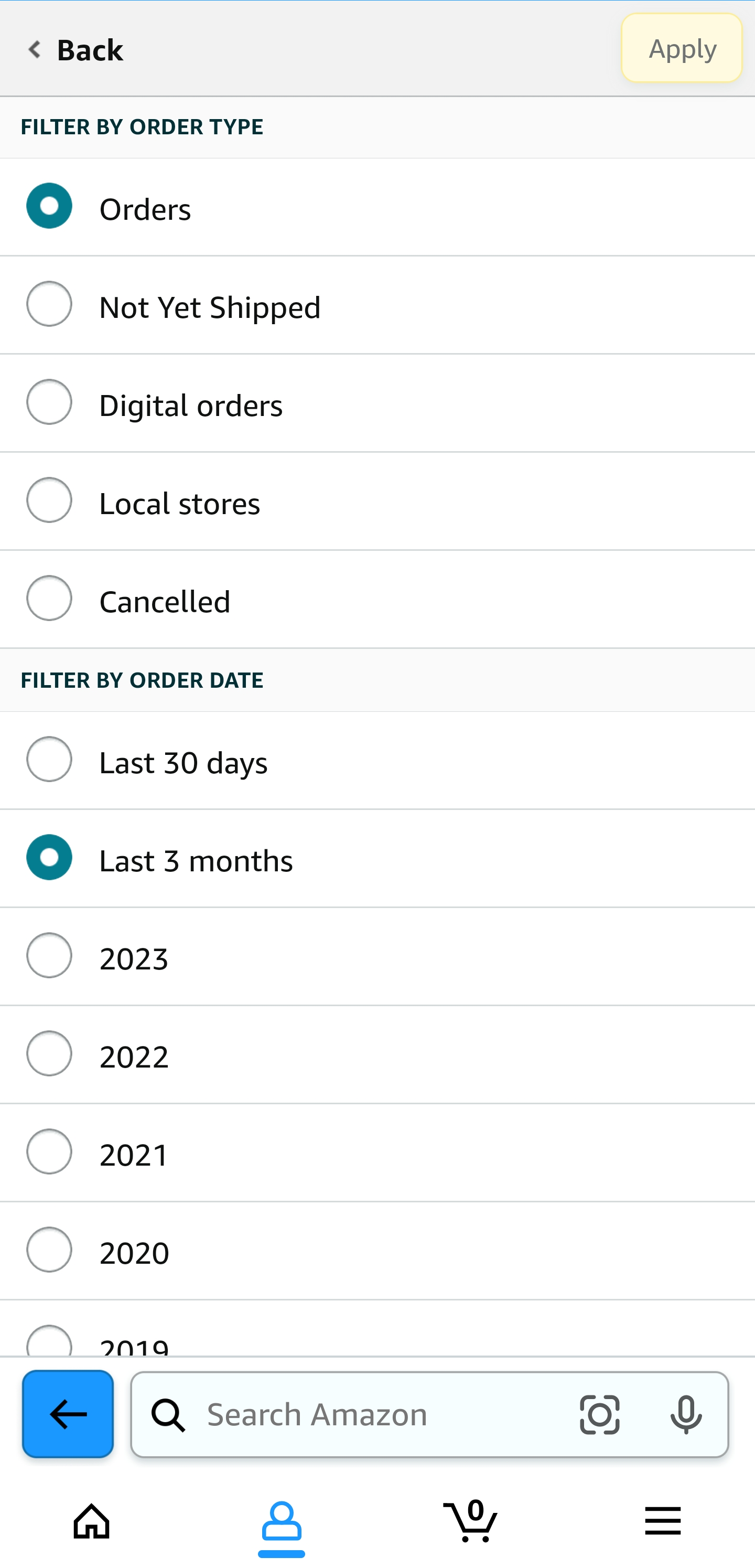Open camera lens search icon
755x1568 pixels.
pyautogui.click(x=599, y=1415)
